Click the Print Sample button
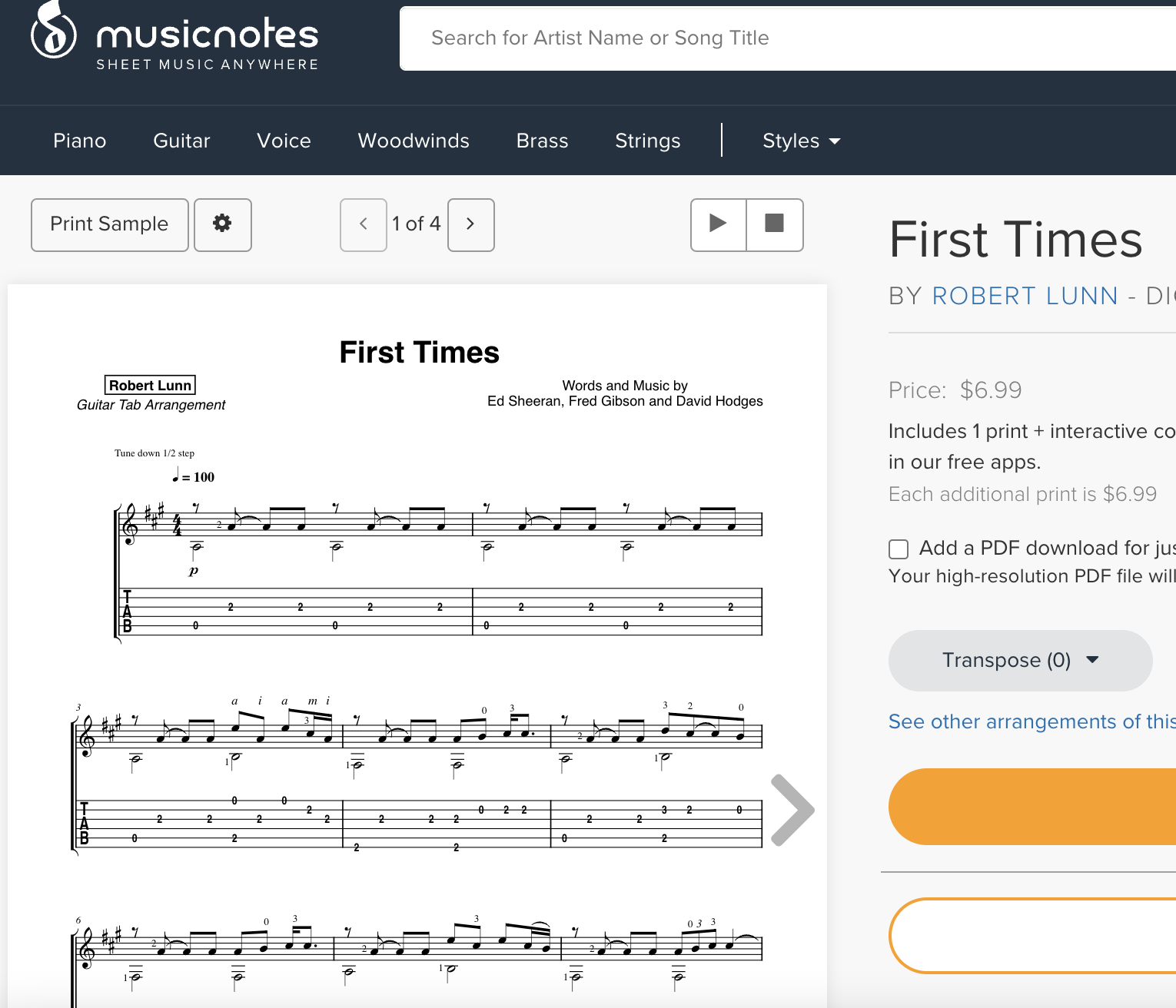The image size is (1176, 1008). pyautogui.click(x=109, y=224)
